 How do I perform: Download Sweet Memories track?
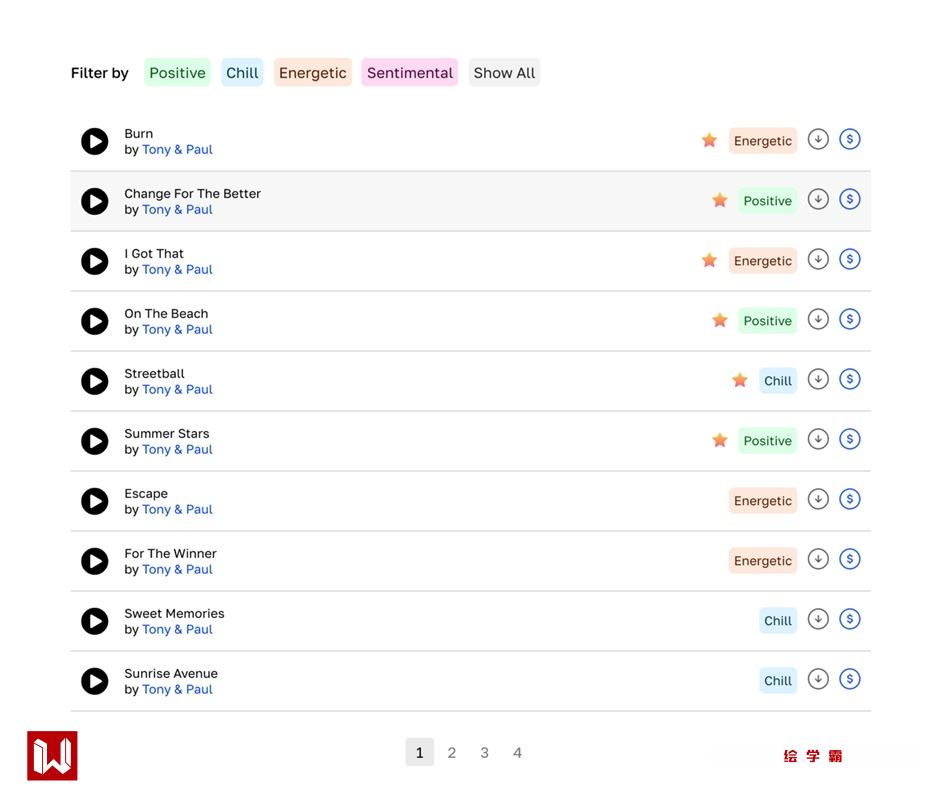coord(818,619)
